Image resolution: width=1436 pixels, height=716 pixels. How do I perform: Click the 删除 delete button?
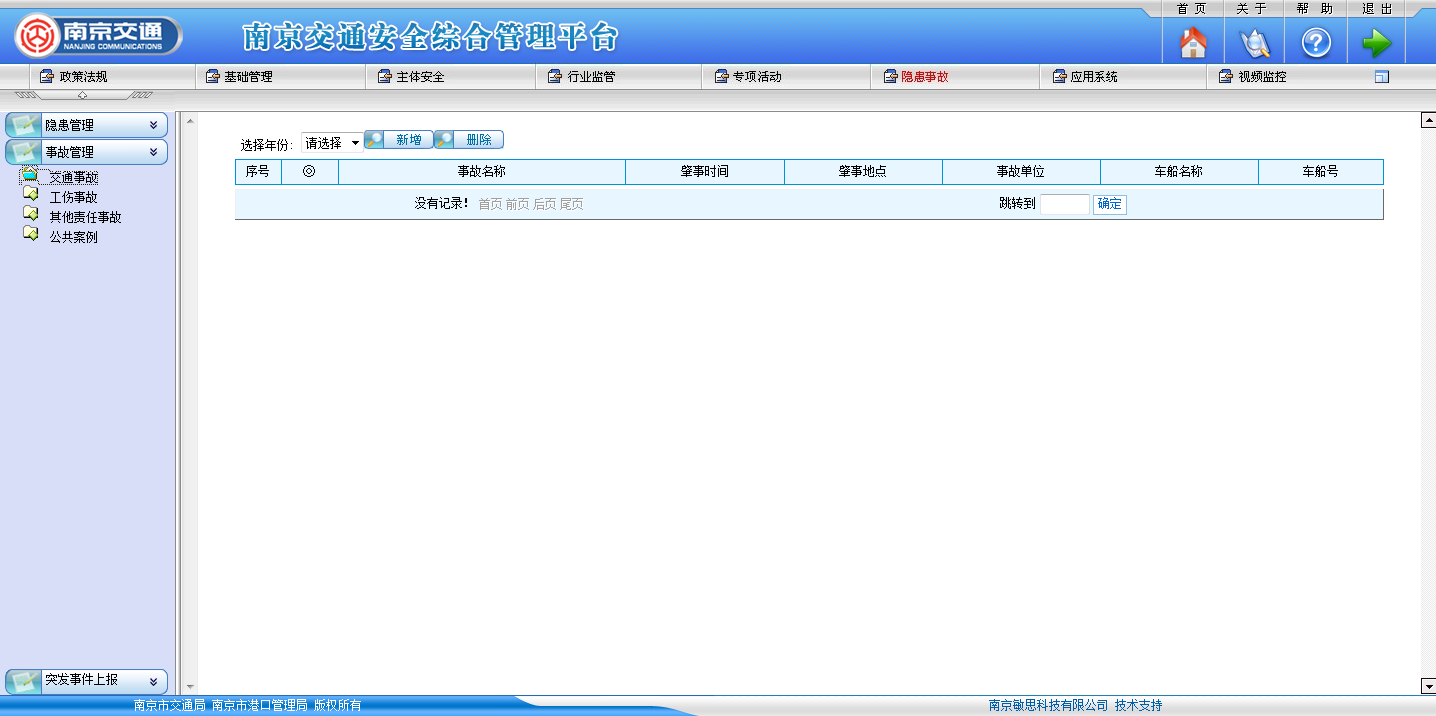(469, 140)
